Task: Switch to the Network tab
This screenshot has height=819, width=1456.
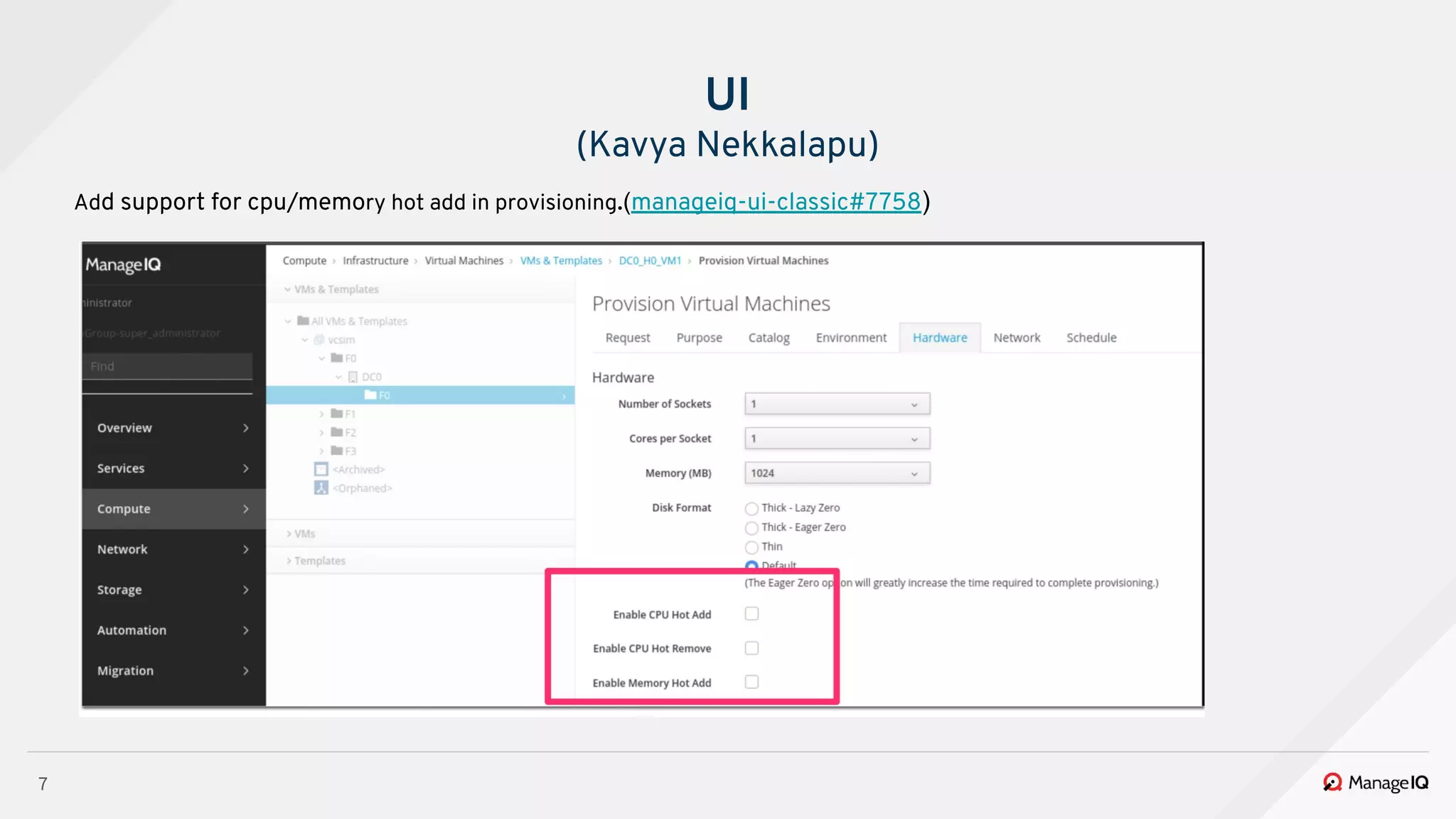Action: [x=1017, y=338]
